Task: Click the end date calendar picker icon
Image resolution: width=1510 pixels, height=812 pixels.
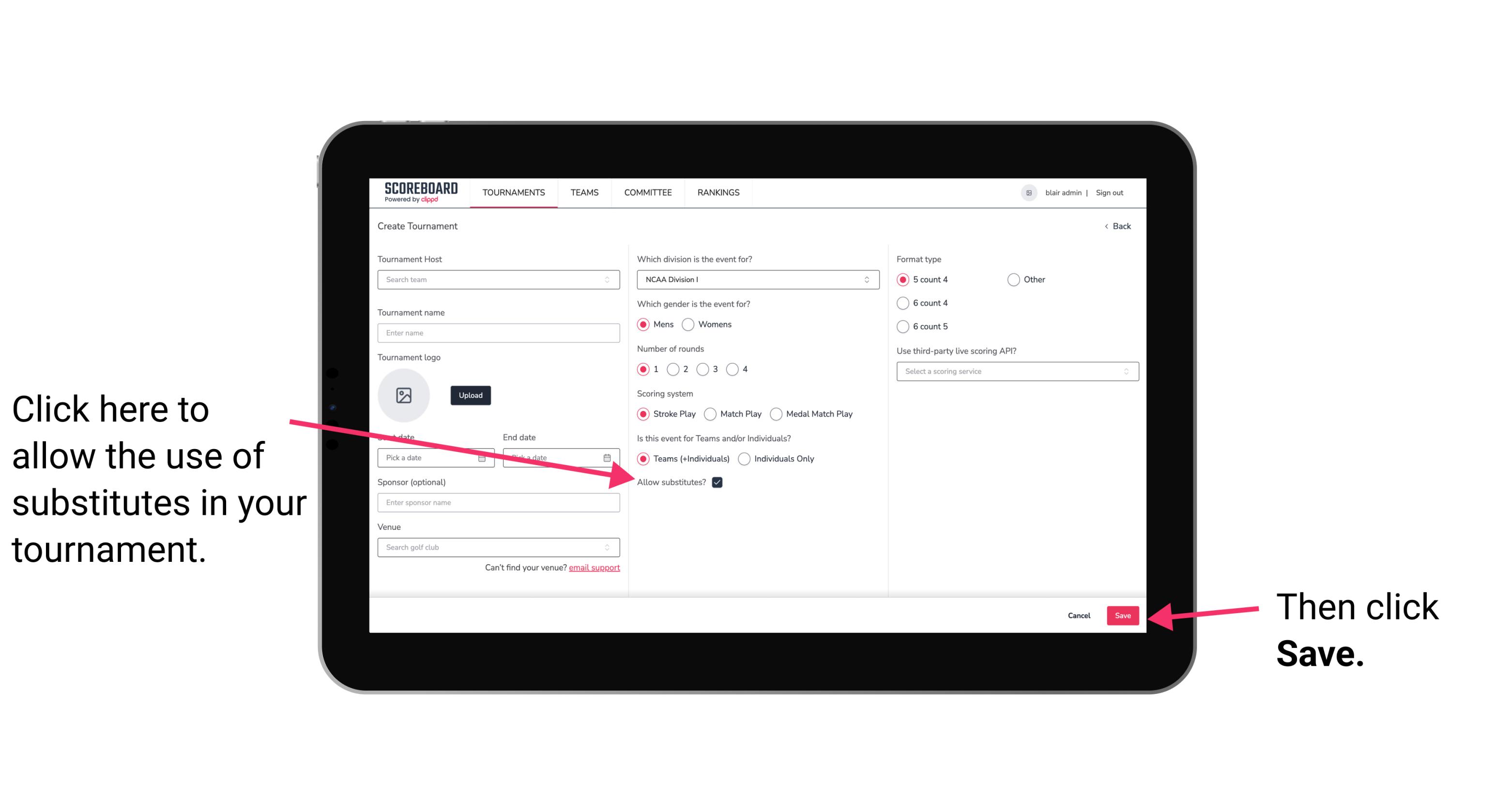Action: [610, 457]
